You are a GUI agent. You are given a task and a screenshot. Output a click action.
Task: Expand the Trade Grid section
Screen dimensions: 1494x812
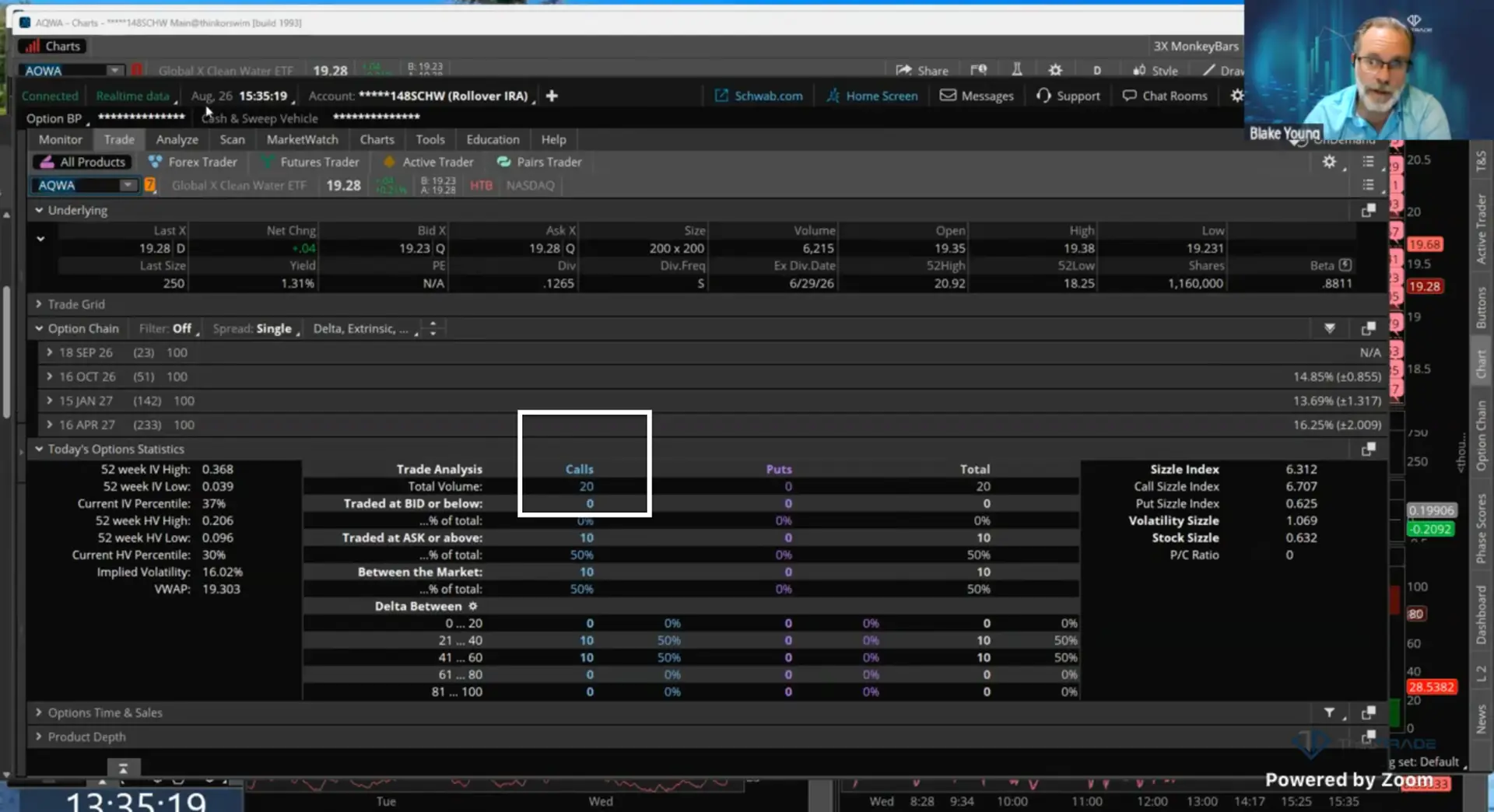[x=39, y=304]
